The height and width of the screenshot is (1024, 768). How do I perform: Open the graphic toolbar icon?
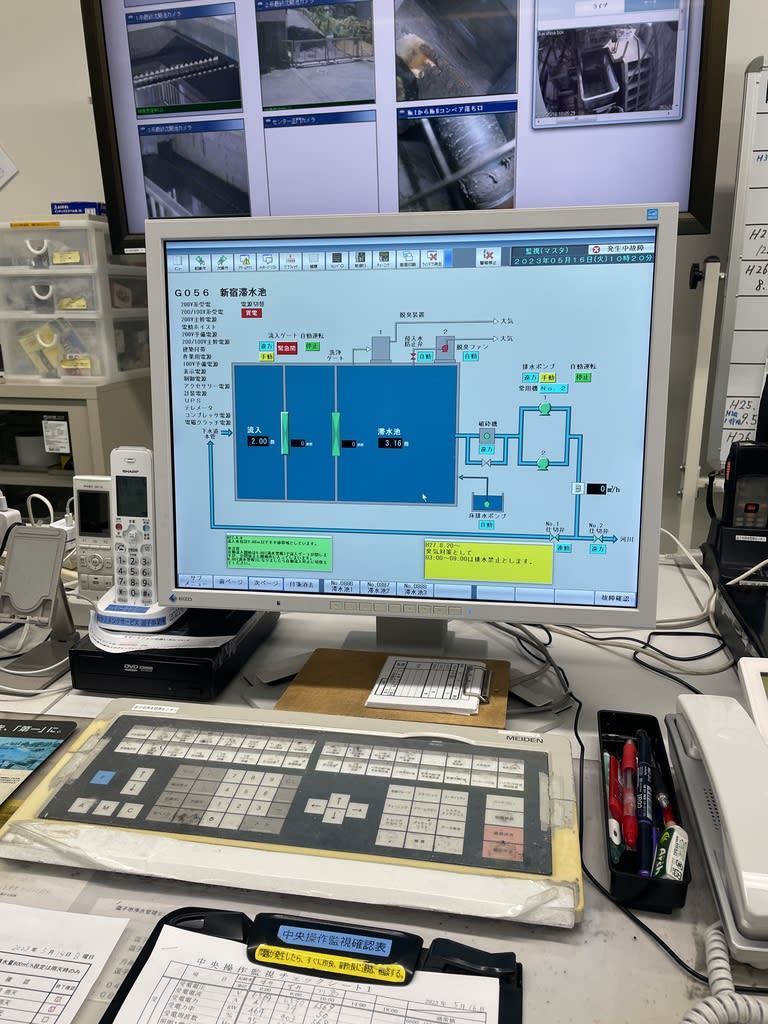[x=291, y=259]
